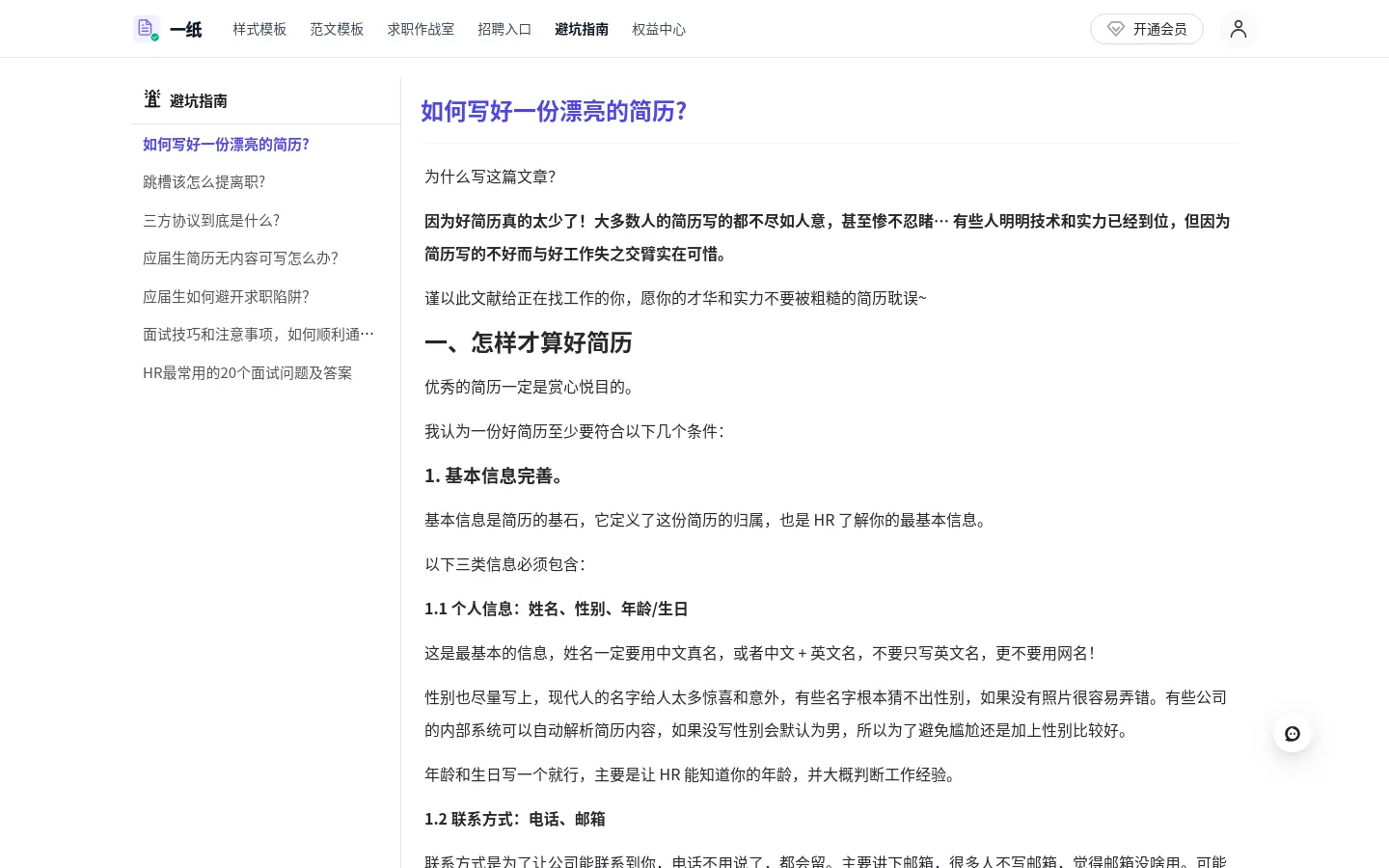Image resolution: width=1389 pixels, height=868 pixels.
Task: Open the 权益中心 page
Action: (x=659, y=29)
